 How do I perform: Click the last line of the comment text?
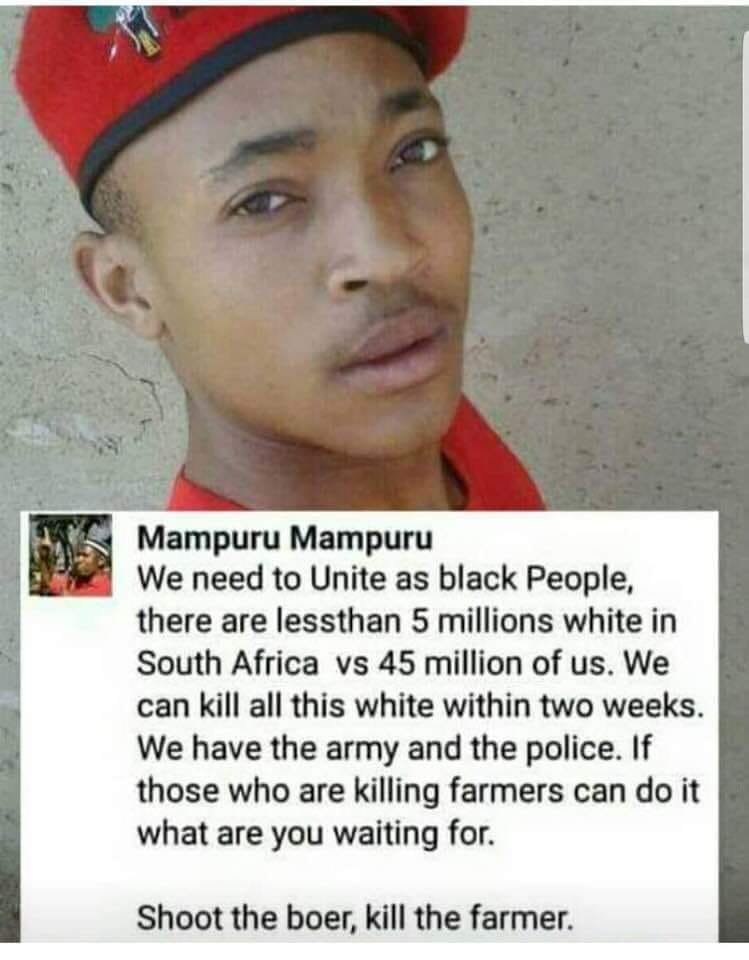pyautogui.click(x=356, y=918)
